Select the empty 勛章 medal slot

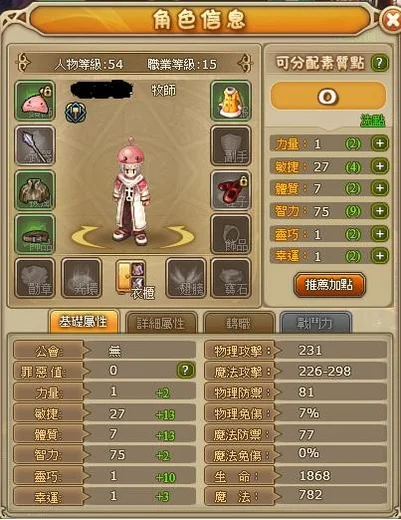35,278
